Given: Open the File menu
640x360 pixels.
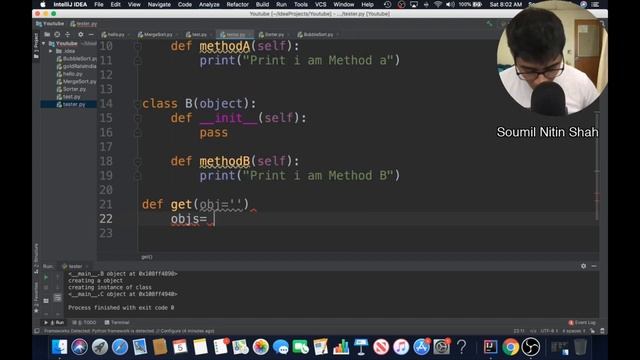Looking at the screenshot, I should 99,4.
